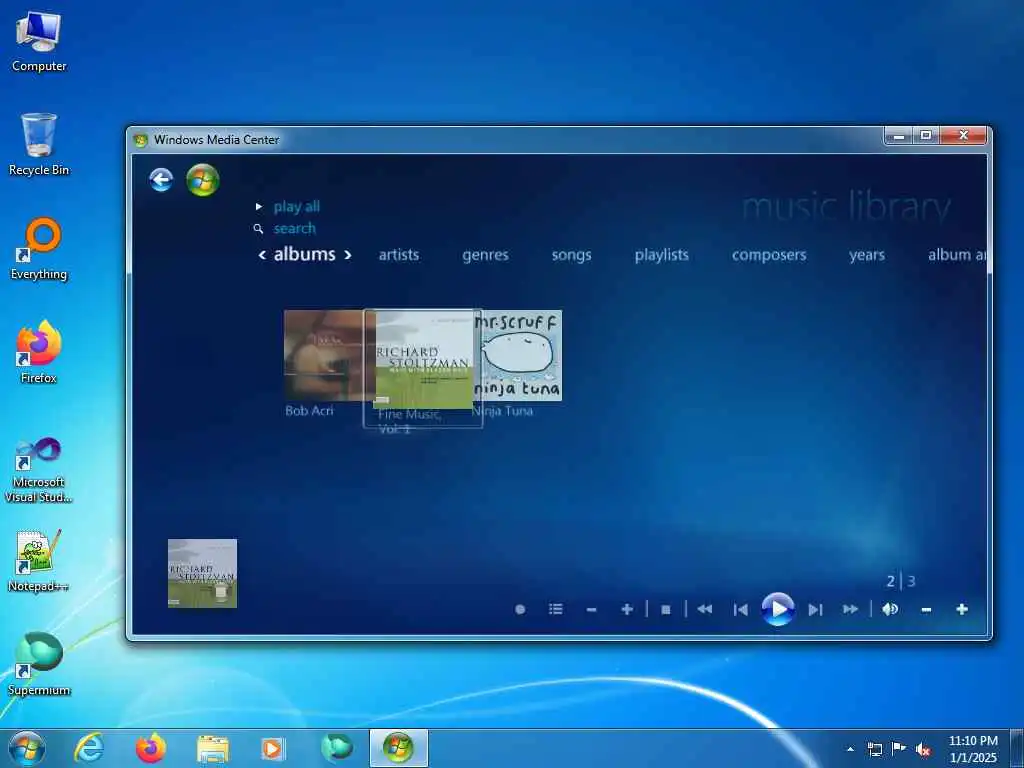1024x768 pixels.
Task: Select the Supermium desktop shortcut
Action: tap(39, 665)
